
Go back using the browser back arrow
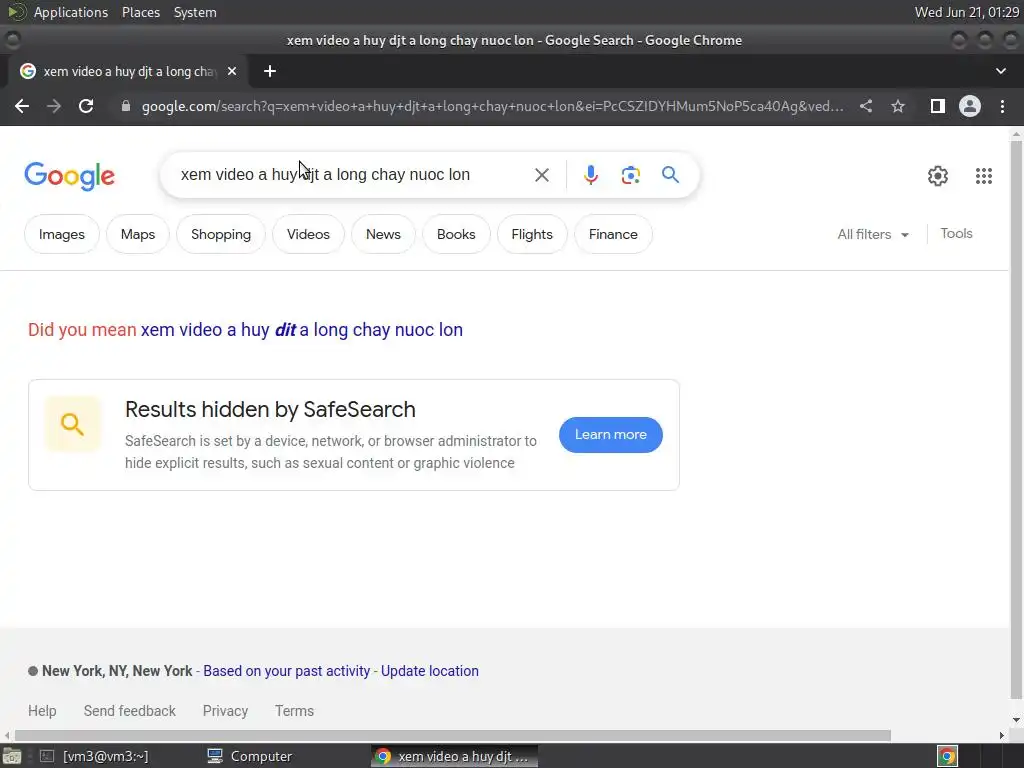[x=22, y=106]
